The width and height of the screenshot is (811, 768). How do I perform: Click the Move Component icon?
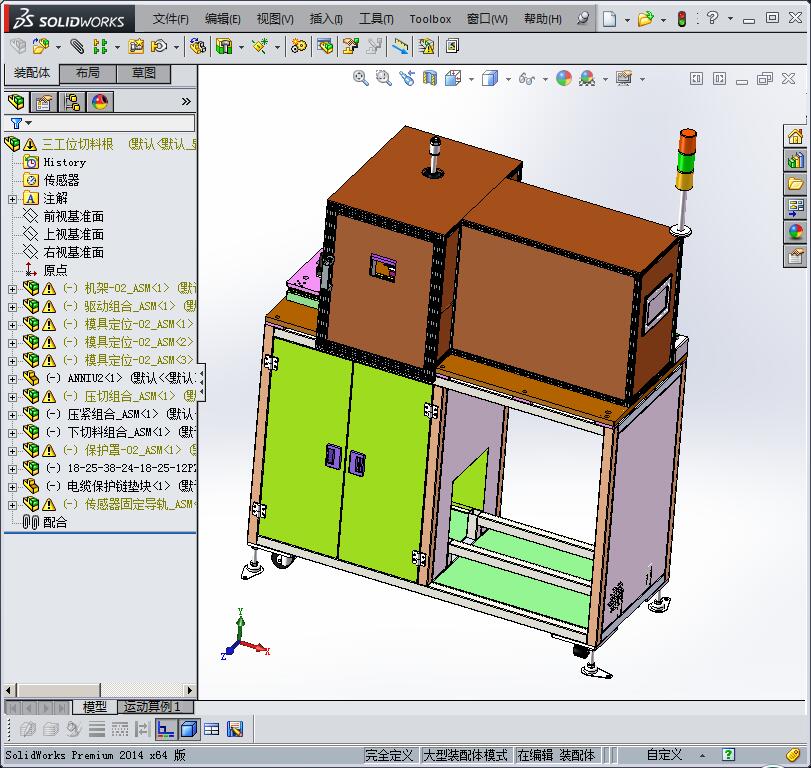point(158,47)
